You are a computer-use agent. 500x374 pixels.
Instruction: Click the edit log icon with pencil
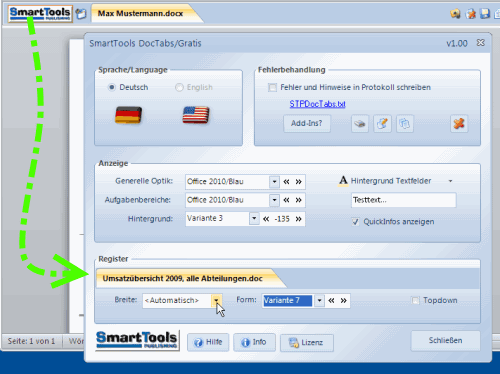click(382, 124)
